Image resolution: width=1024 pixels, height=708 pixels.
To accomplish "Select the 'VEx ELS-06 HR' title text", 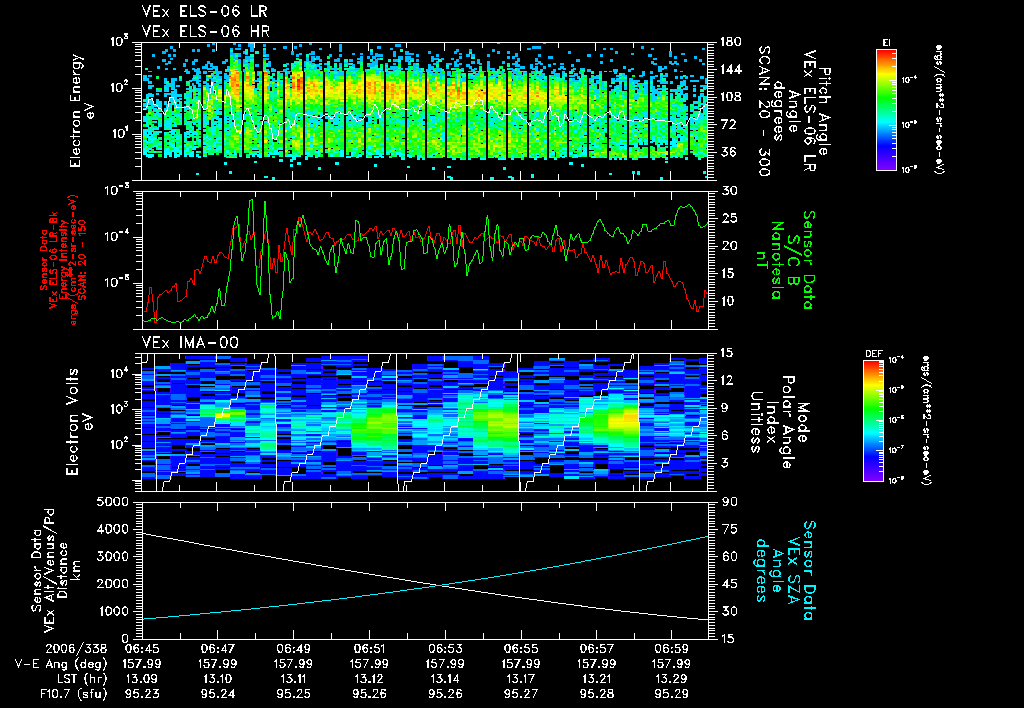I will [x=206, y=31].
